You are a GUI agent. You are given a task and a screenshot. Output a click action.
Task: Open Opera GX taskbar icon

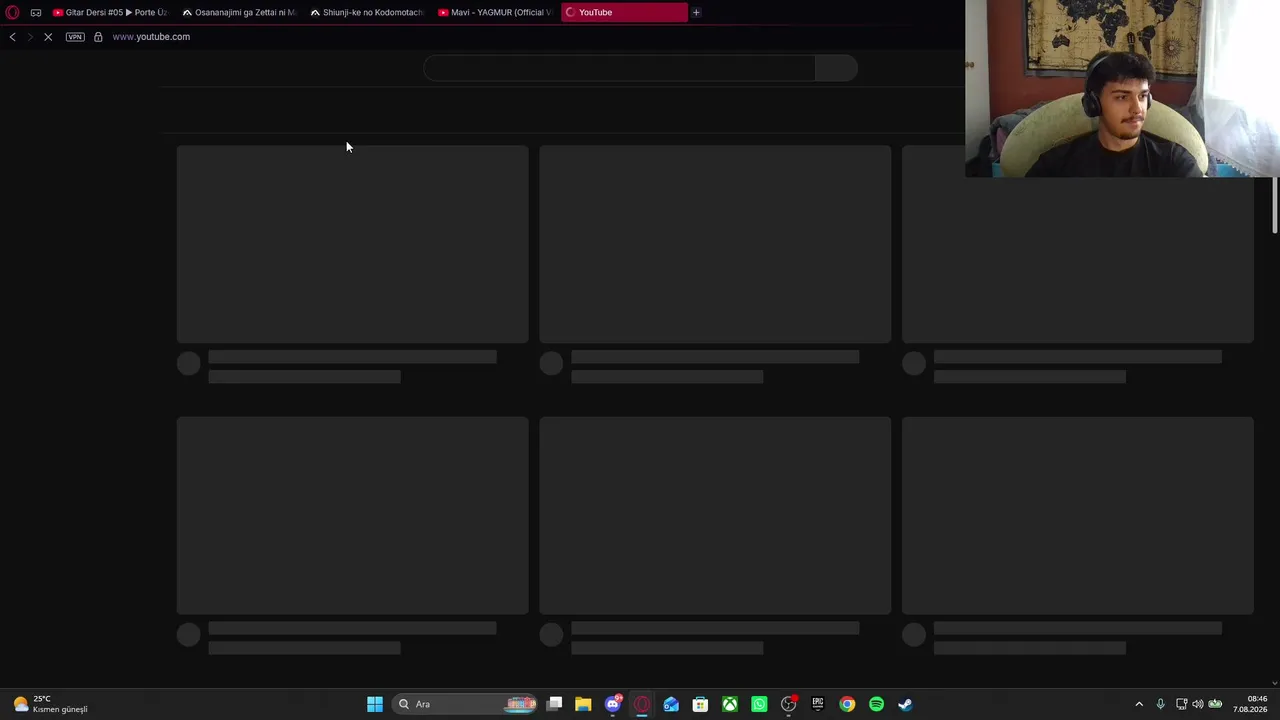point(642,704)
